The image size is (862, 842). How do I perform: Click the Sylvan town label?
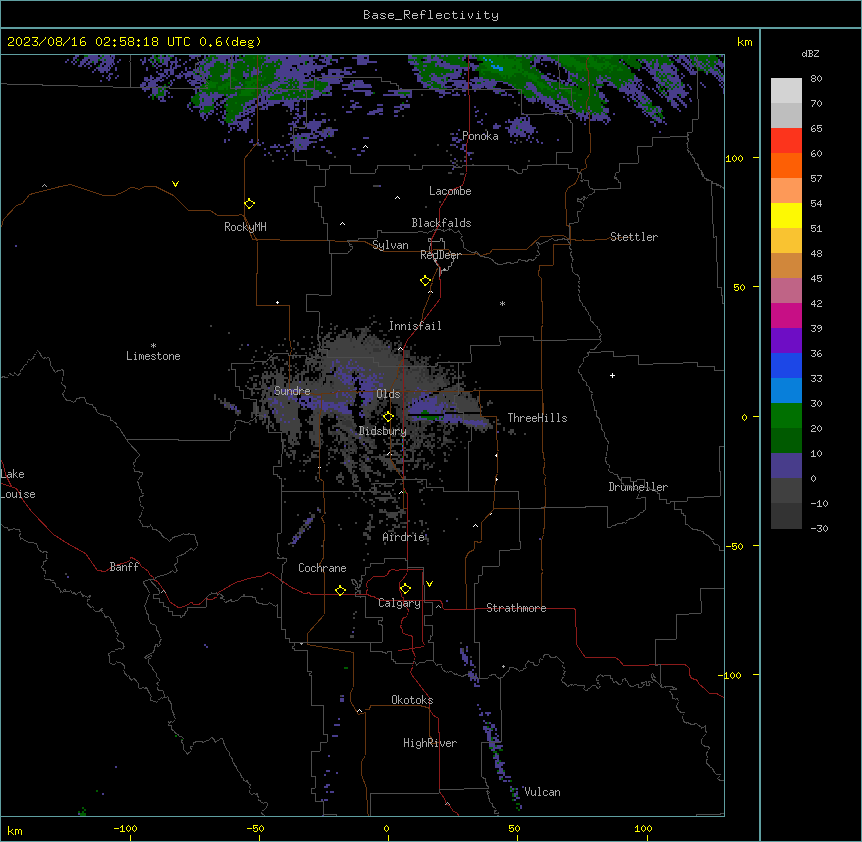point(390,245)
